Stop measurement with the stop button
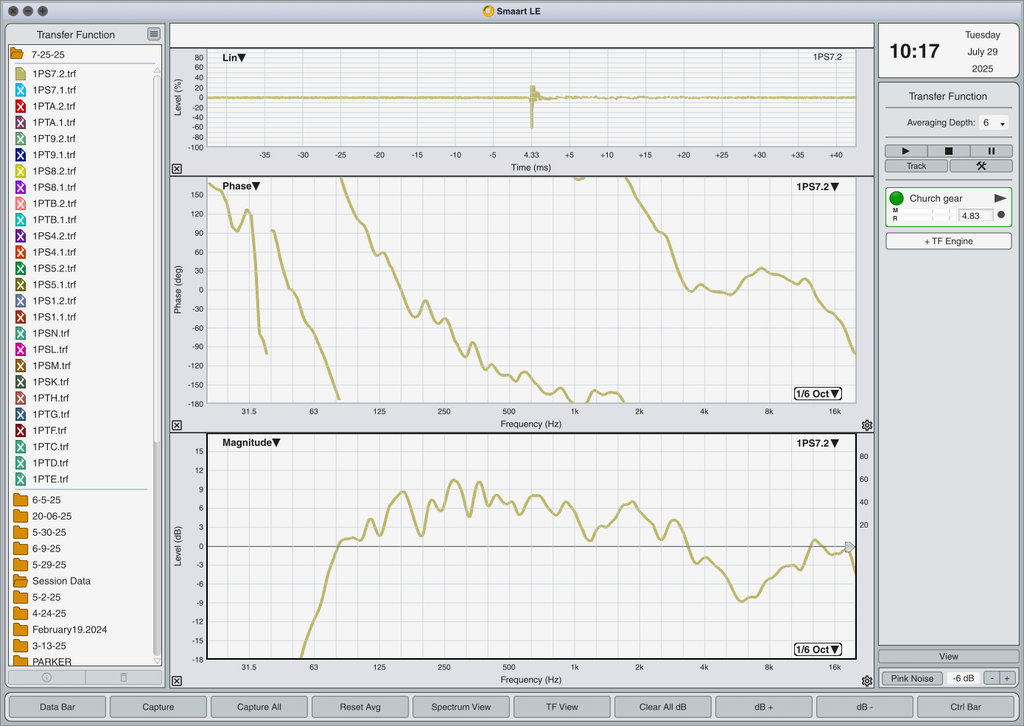Screen dimensions: 1024x726 click(x=948, y=151)
